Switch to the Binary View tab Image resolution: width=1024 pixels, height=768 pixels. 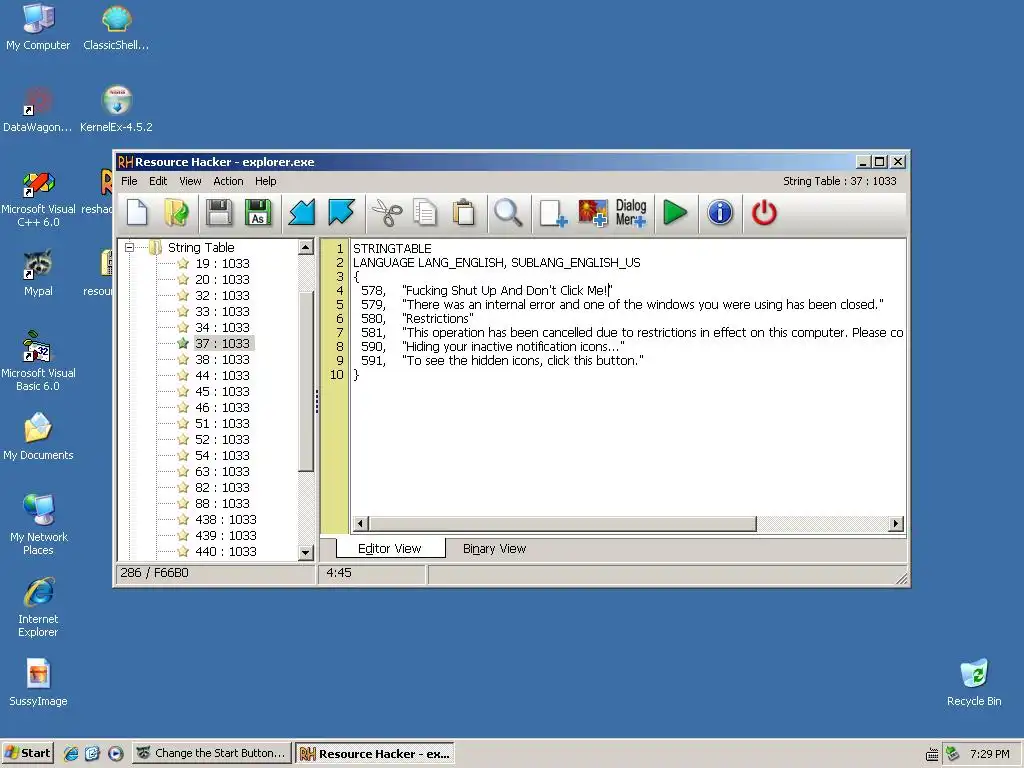pos(494,549)
